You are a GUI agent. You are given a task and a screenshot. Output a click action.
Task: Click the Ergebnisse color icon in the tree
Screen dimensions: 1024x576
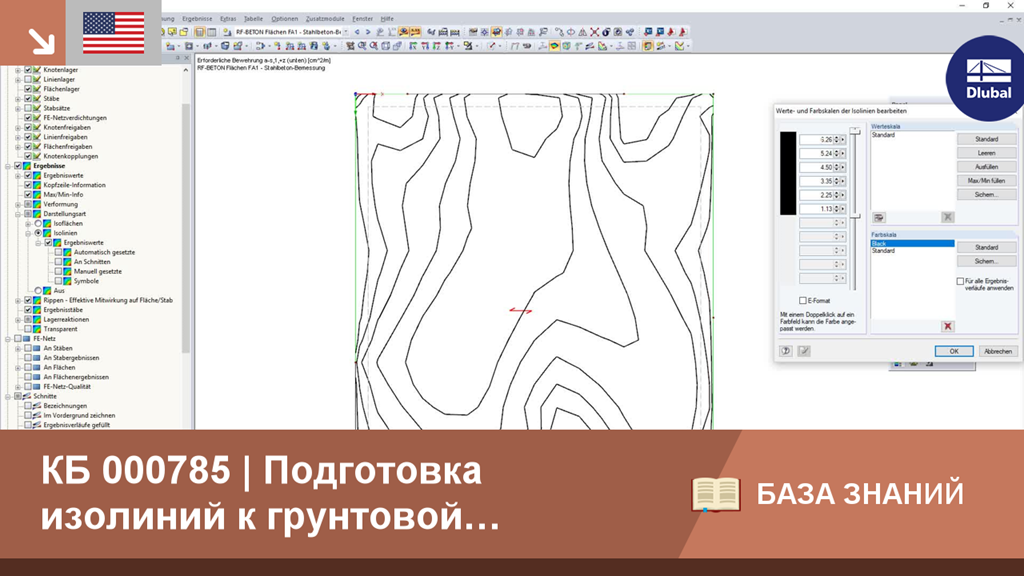(27, 166)
